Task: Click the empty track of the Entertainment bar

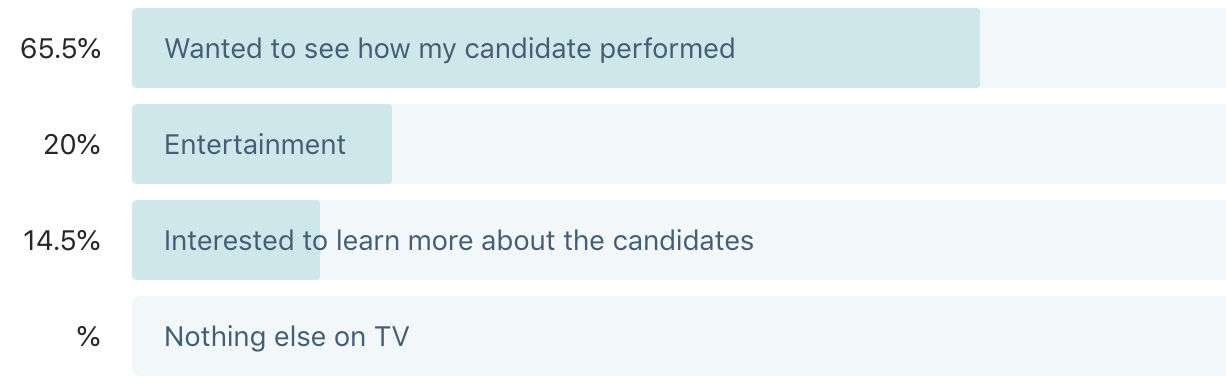Action: [x=809, y=144]
